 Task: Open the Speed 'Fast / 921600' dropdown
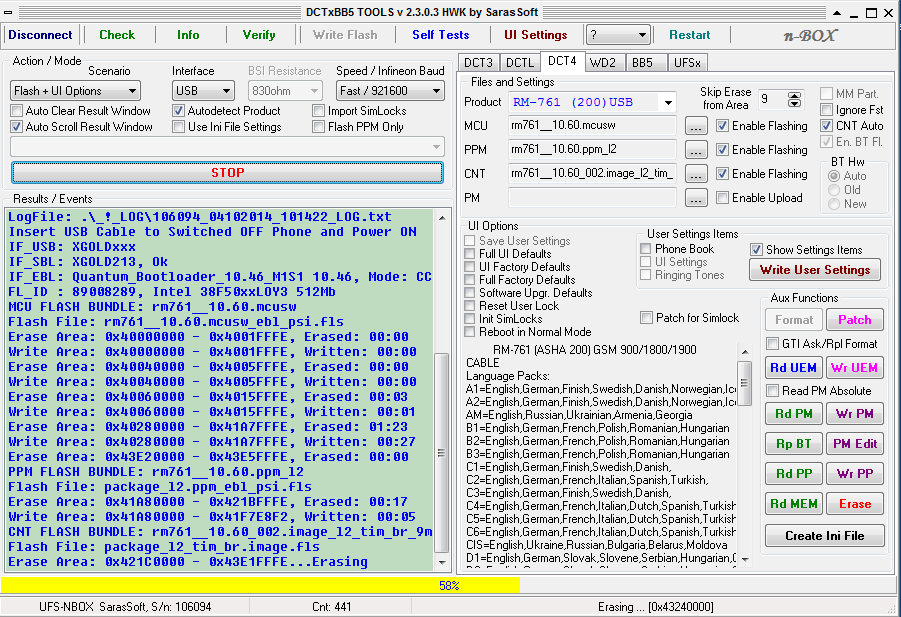pos(390,91)
